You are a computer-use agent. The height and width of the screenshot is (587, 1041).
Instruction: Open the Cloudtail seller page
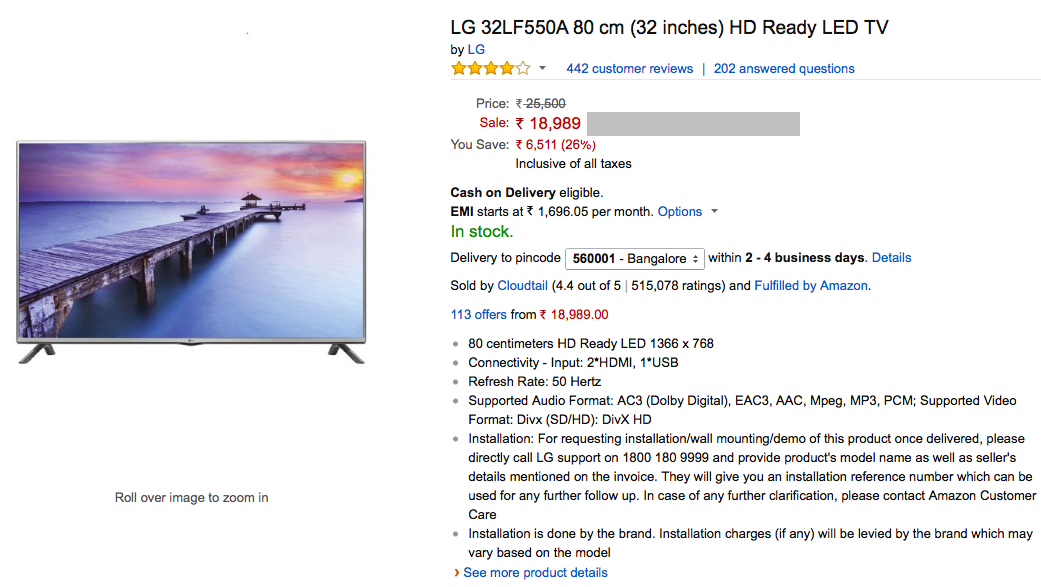click(522, 286)
